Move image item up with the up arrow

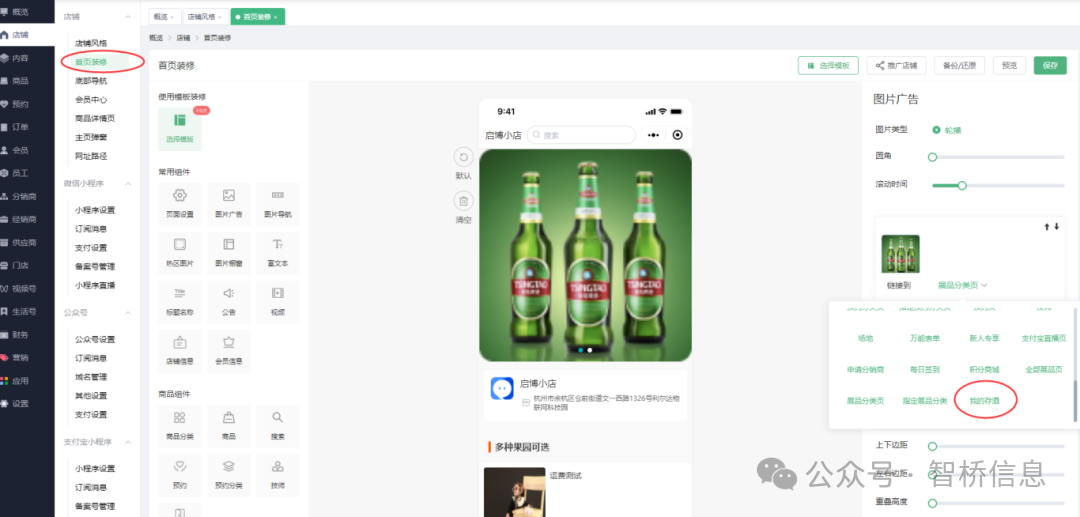tap(1047, 226)
